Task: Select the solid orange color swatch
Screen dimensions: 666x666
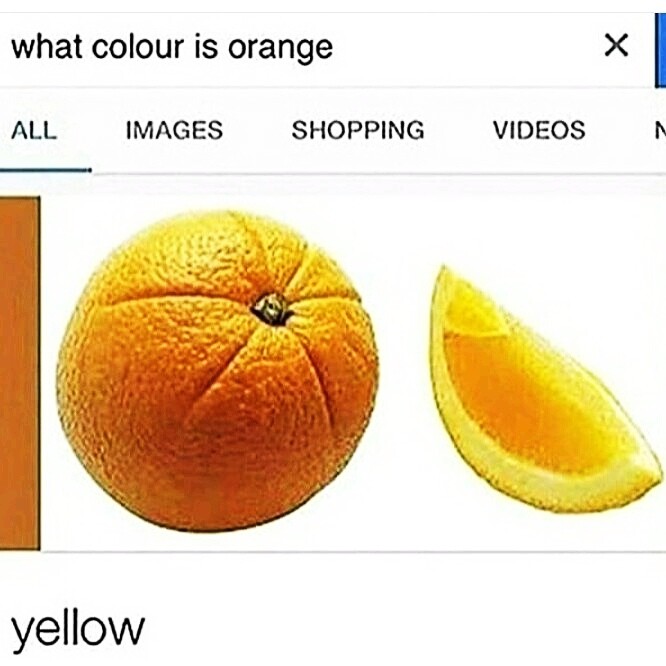Action: point(20,373)
